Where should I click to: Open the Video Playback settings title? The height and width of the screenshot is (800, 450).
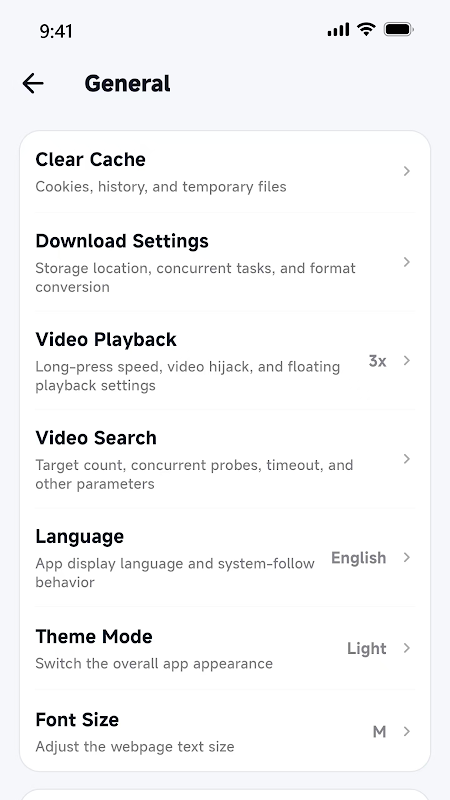coord(106,339)
